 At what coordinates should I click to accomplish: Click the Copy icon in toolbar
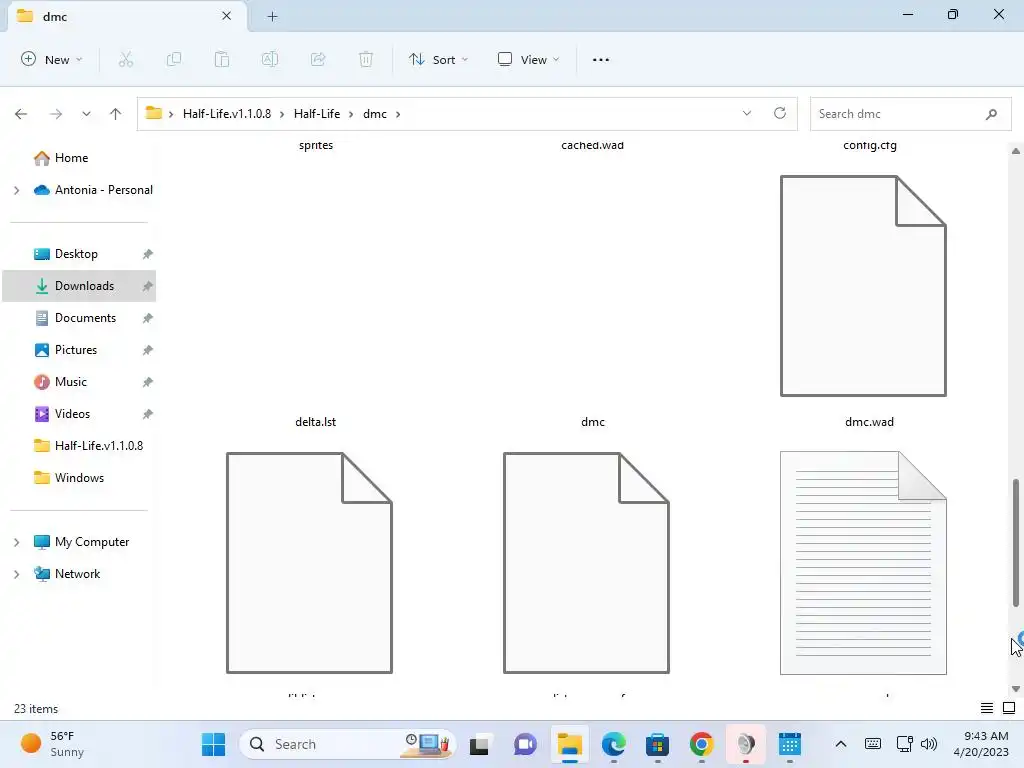[x=174, y=59]
